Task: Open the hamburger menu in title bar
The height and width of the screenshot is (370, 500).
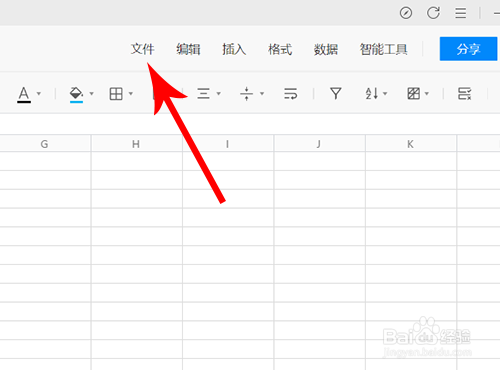Action: (461, 13)
